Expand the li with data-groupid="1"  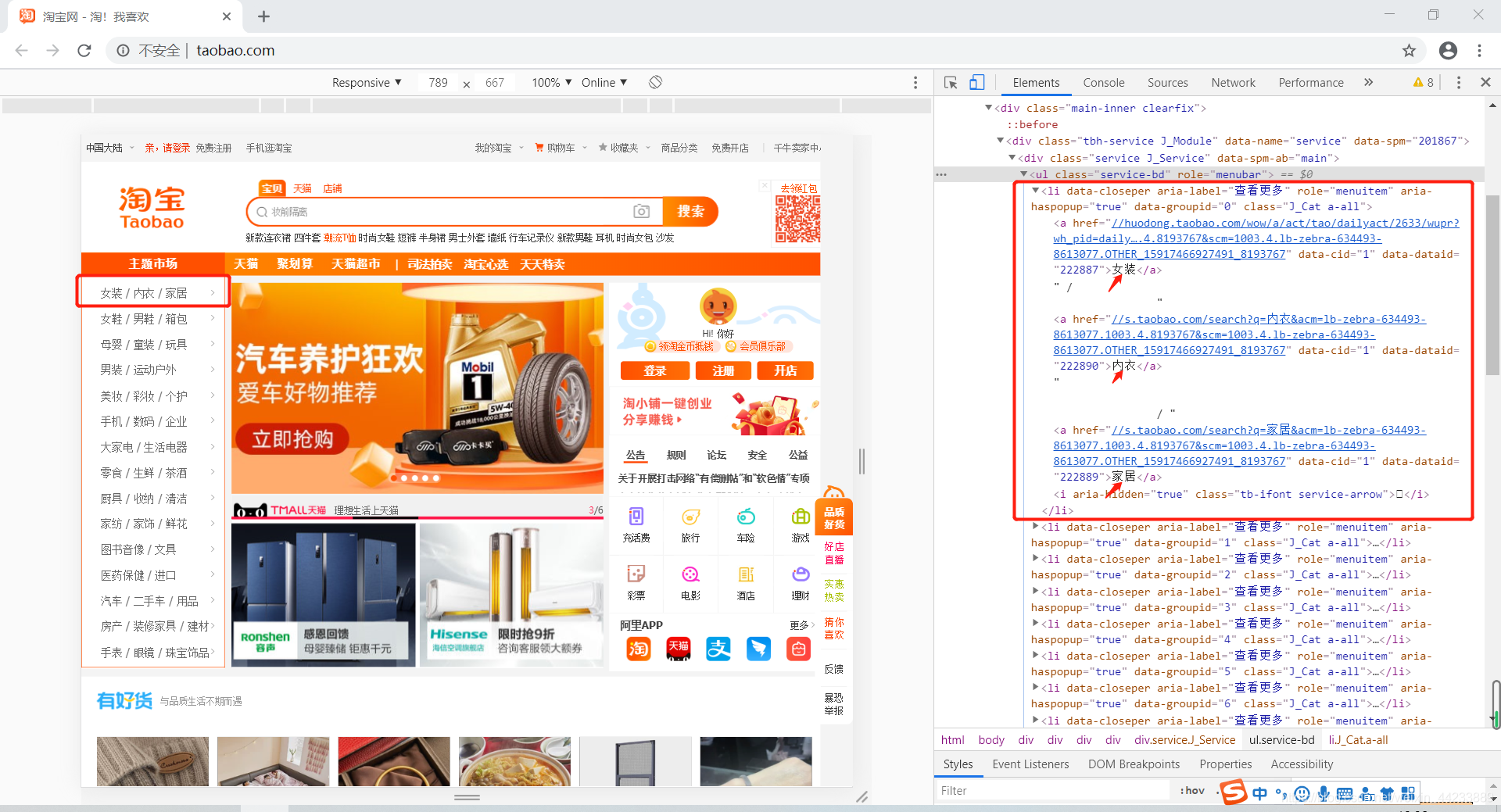[1036, 527]
